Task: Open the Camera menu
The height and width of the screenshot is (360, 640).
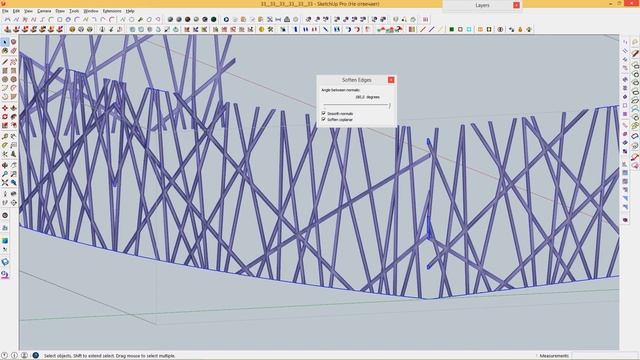Action: [x=44, y=11]
